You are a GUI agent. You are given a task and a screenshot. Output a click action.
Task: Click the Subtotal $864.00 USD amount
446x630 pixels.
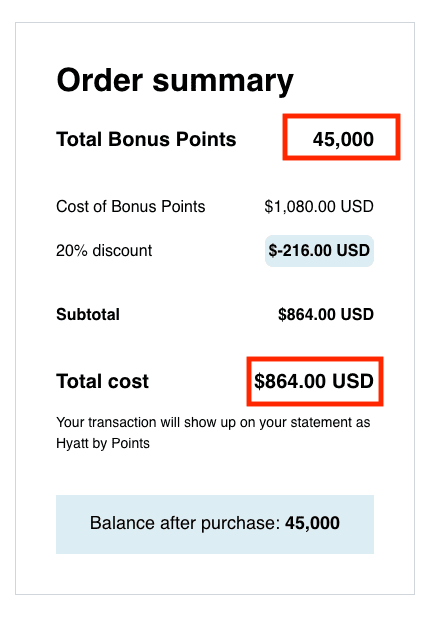(326, 315)
